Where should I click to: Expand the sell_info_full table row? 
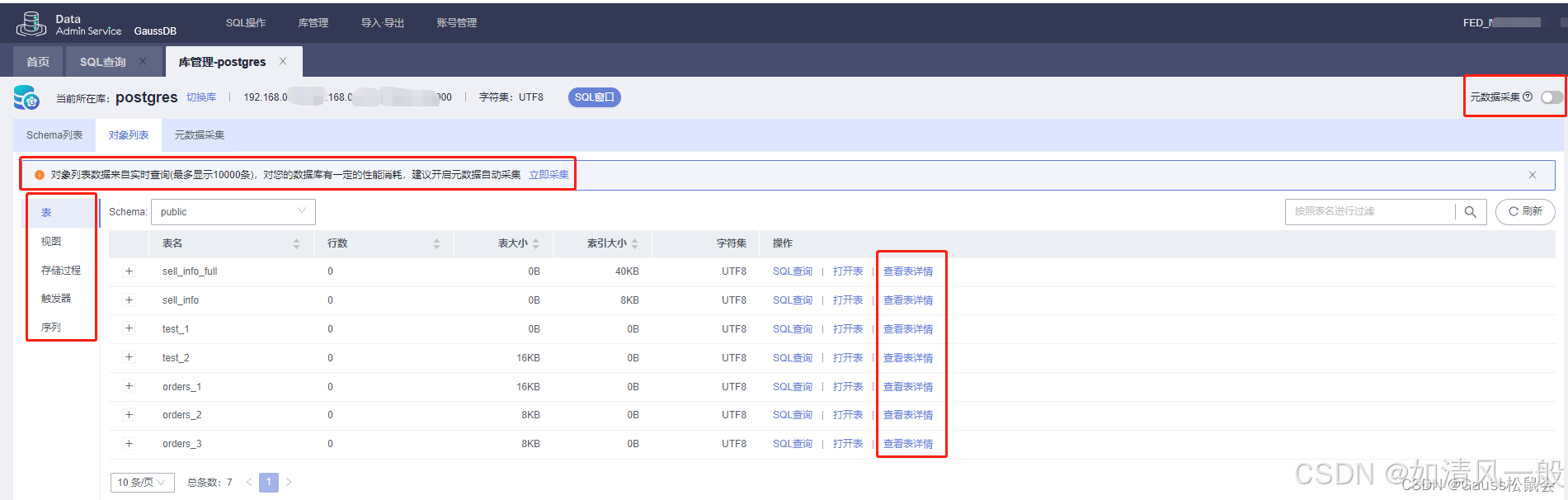point(129,271)
